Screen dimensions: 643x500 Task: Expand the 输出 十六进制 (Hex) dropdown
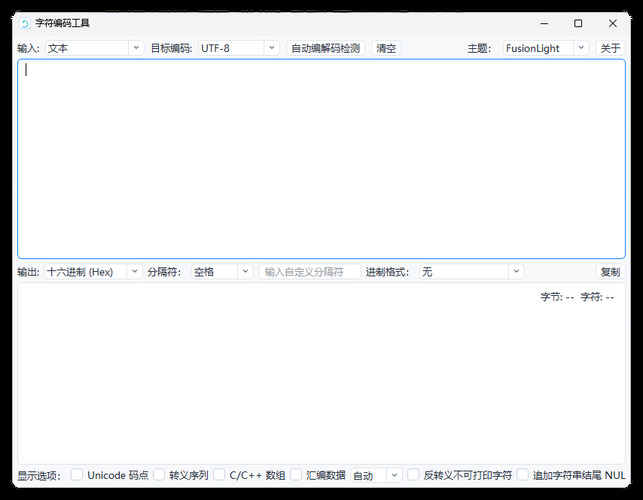click(93, 271)
